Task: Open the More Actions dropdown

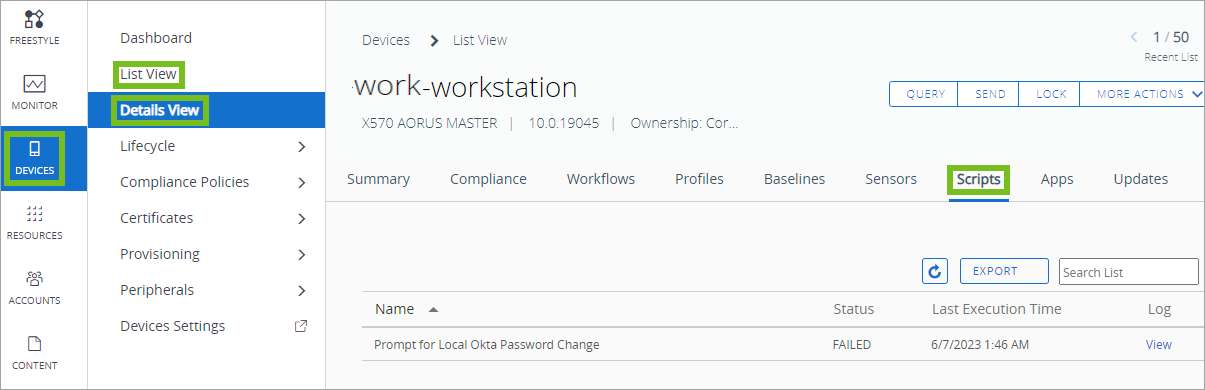Action: click(1142, 94)
